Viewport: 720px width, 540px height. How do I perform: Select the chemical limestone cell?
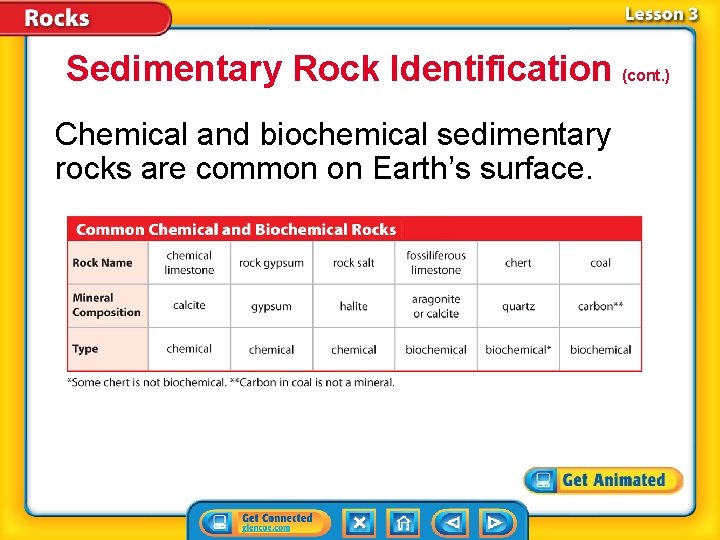[189, 263]
